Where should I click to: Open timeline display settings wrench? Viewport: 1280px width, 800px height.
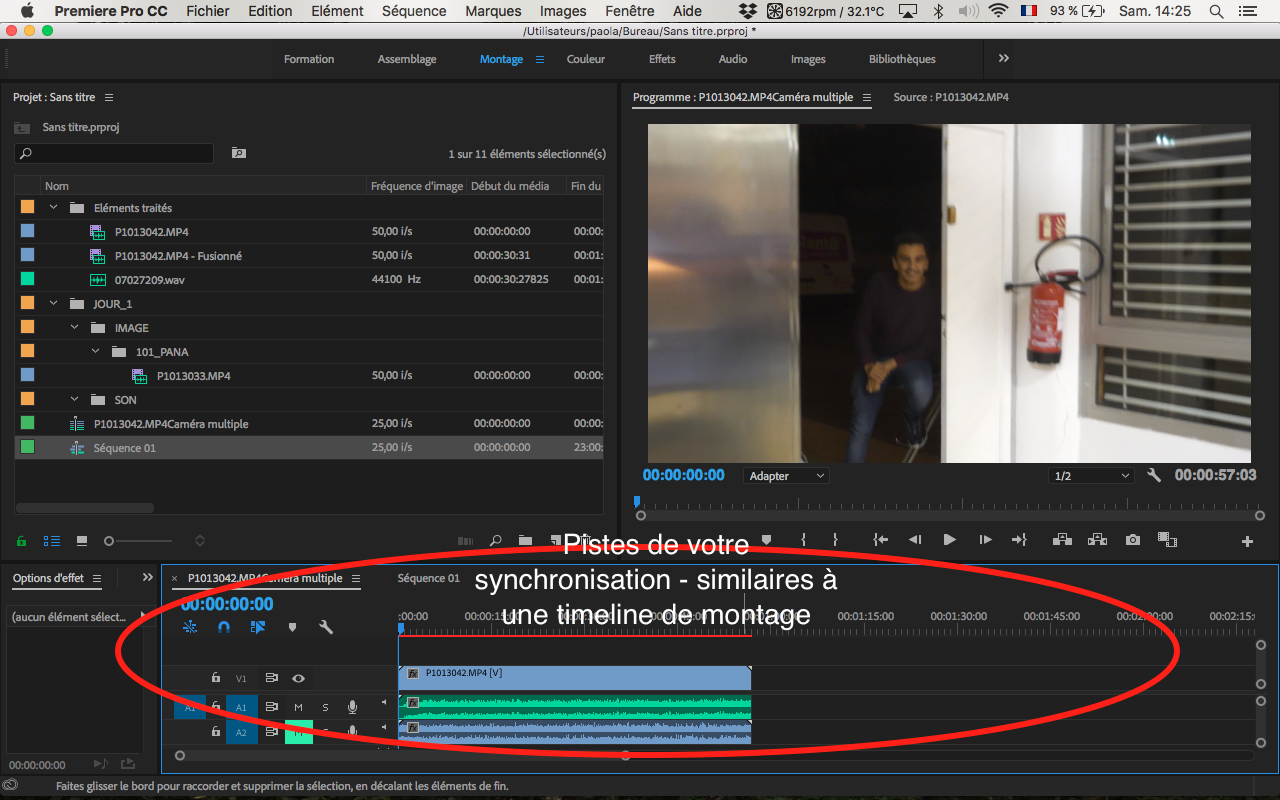coord(325,627)
